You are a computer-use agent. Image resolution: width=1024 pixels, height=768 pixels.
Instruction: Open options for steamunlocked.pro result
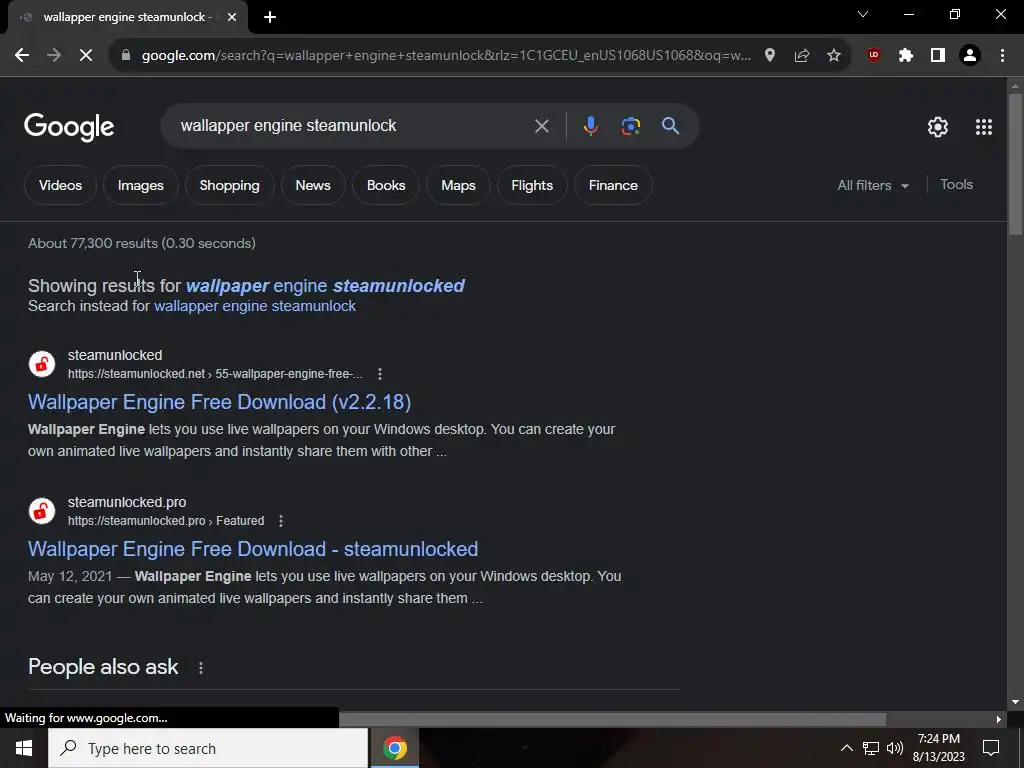pyautogui.click(x=281, y=521)
